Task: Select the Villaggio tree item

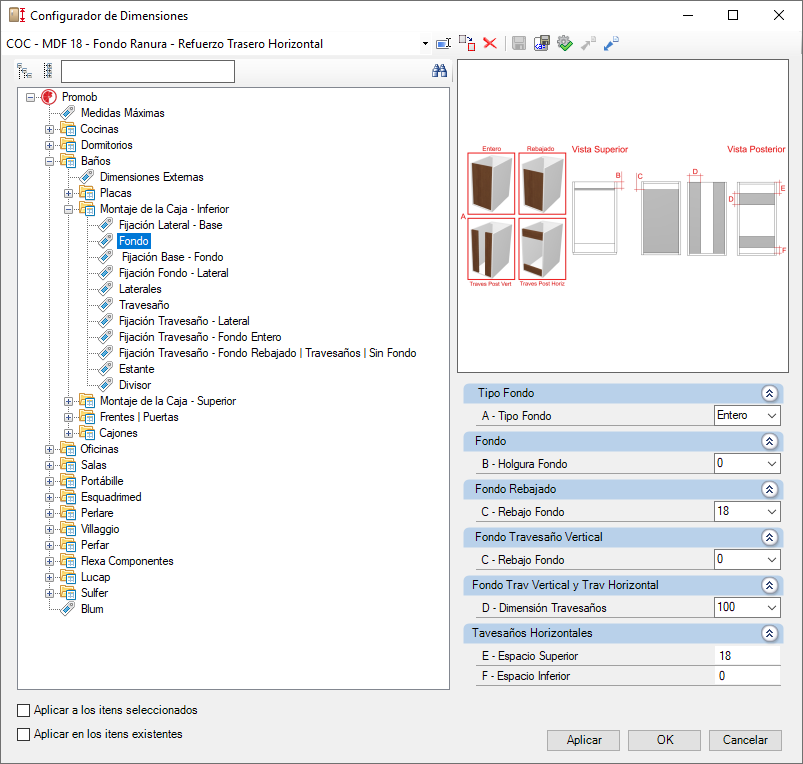Action: [x=100, y=529]
